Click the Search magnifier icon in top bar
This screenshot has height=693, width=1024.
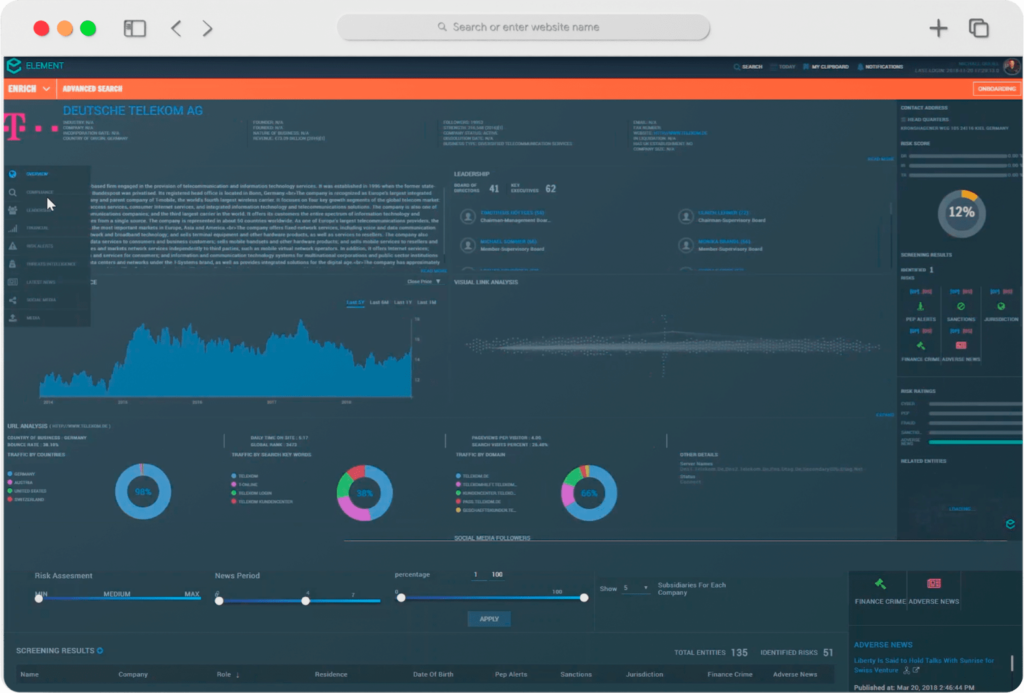click(x=737, y=67)
